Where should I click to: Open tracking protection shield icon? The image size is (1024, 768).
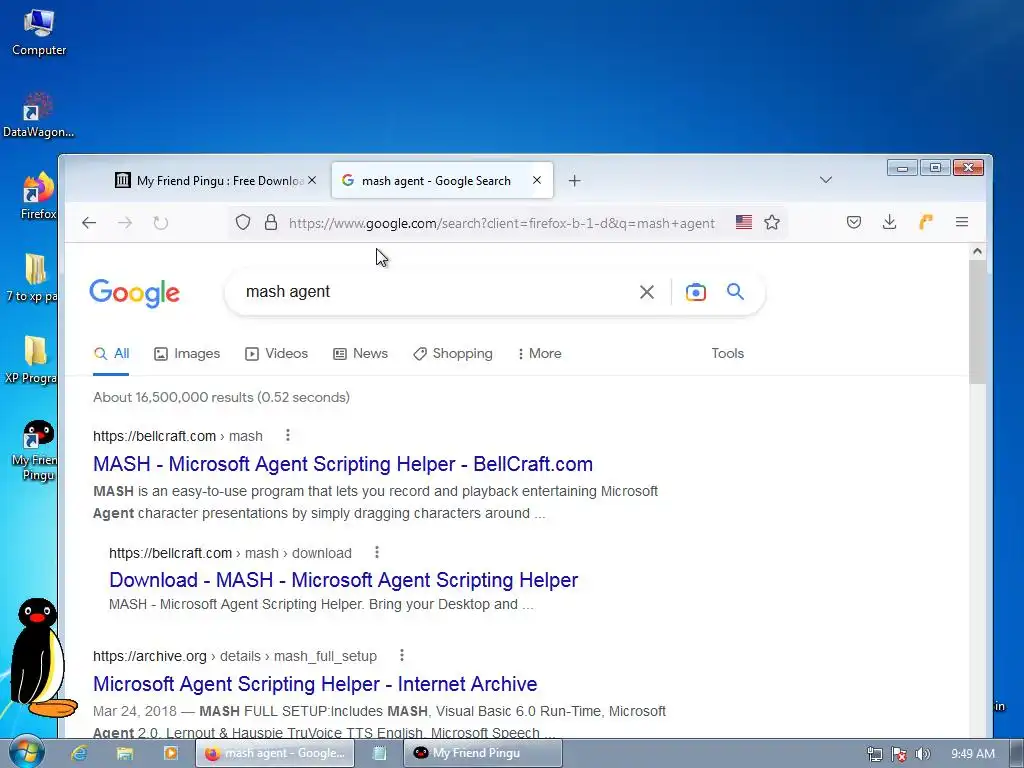point(243,222)
